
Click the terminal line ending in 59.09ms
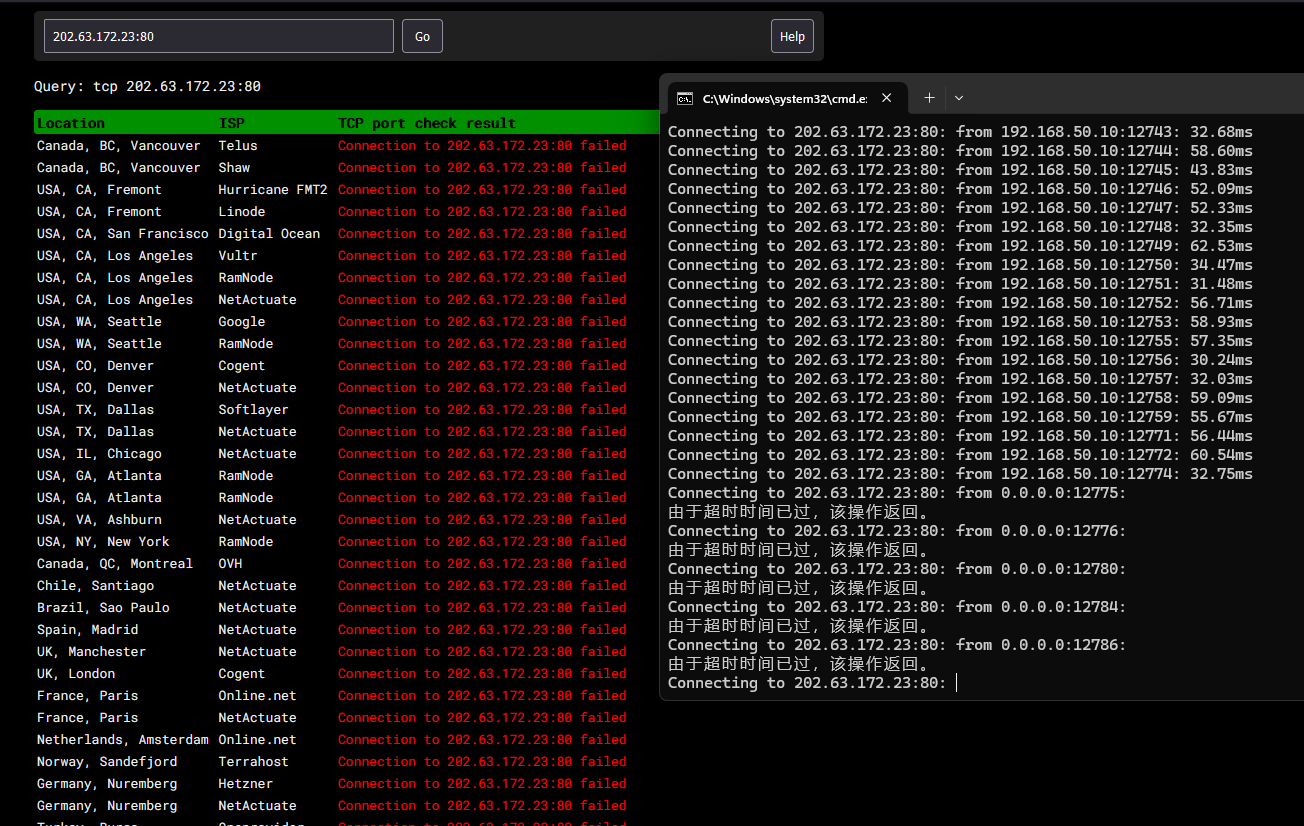960,398
